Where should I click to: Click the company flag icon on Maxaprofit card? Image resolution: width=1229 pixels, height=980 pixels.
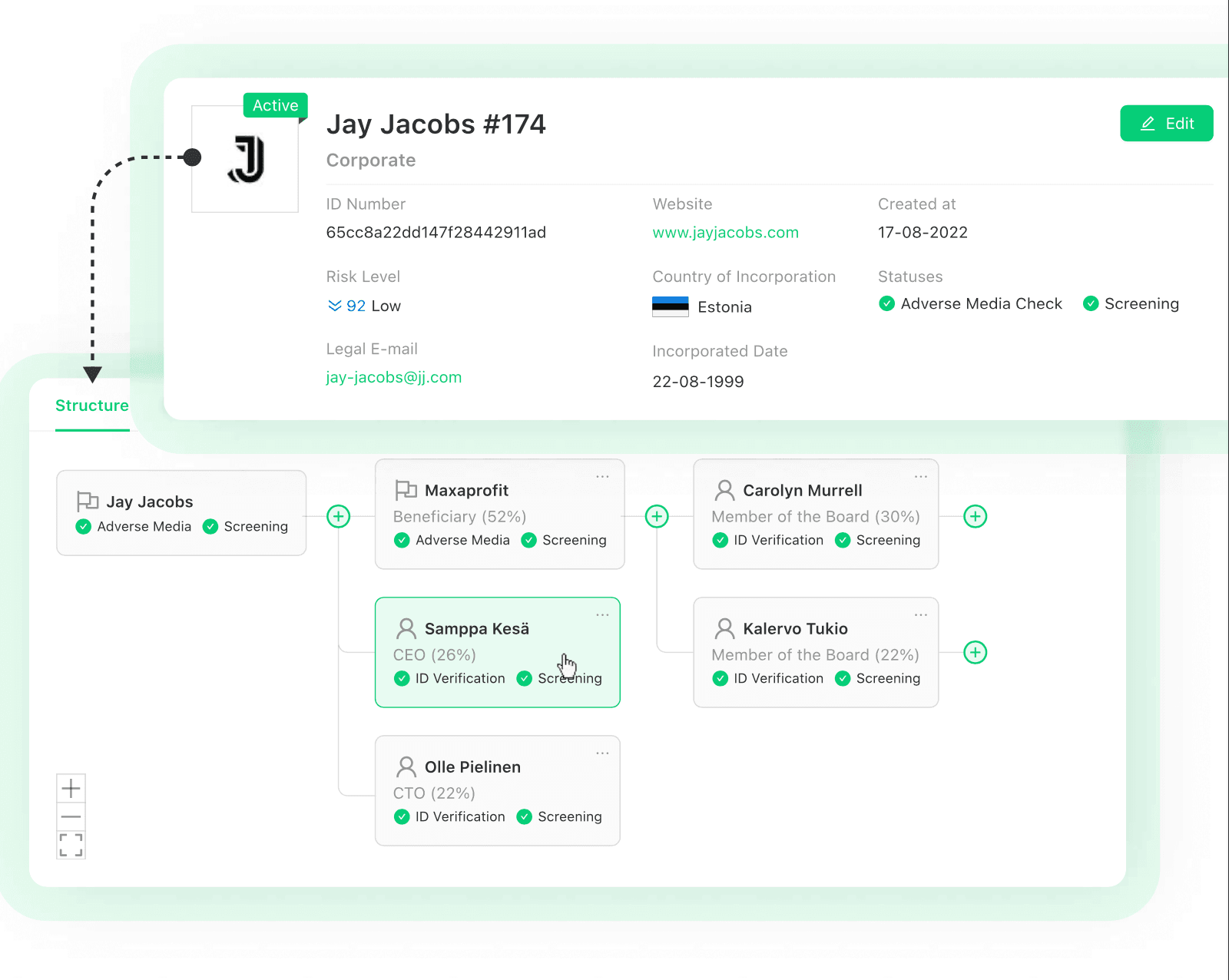(x=406, y=490)
